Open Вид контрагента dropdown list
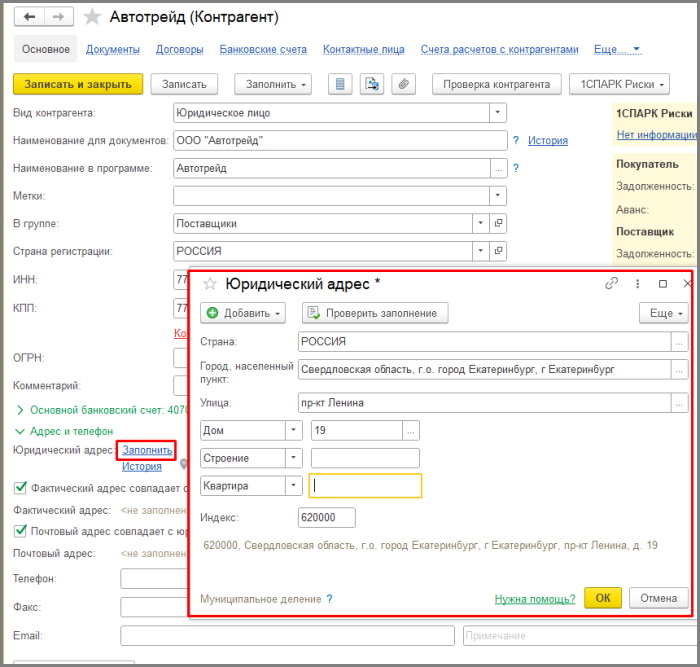Screen dimensions: 700x667 [x=497, y=113]
